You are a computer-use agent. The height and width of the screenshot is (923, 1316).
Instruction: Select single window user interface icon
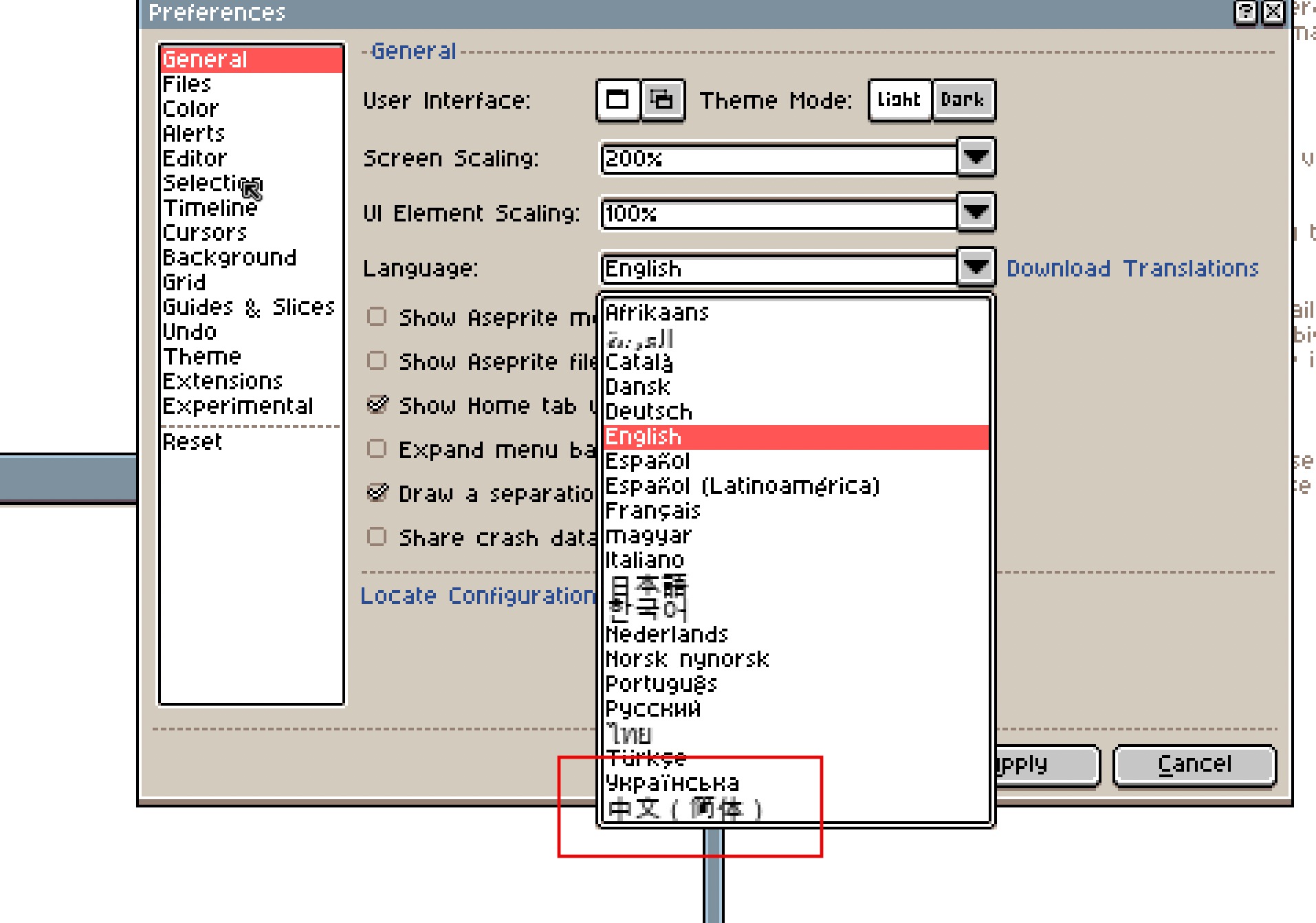tap(617, 100)
